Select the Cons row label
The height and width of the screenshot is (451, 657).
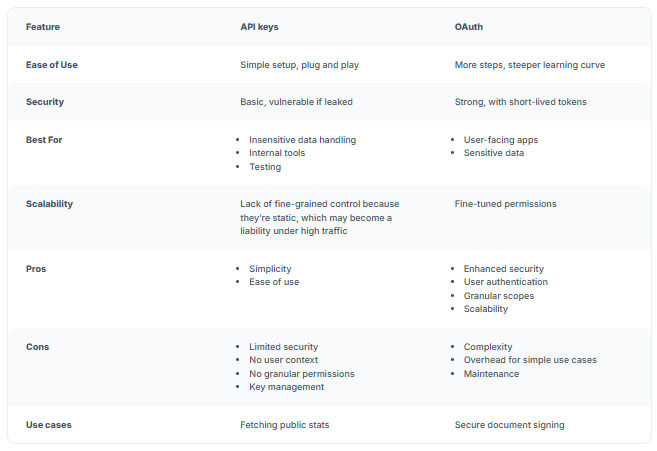click(x=37, y=347)
